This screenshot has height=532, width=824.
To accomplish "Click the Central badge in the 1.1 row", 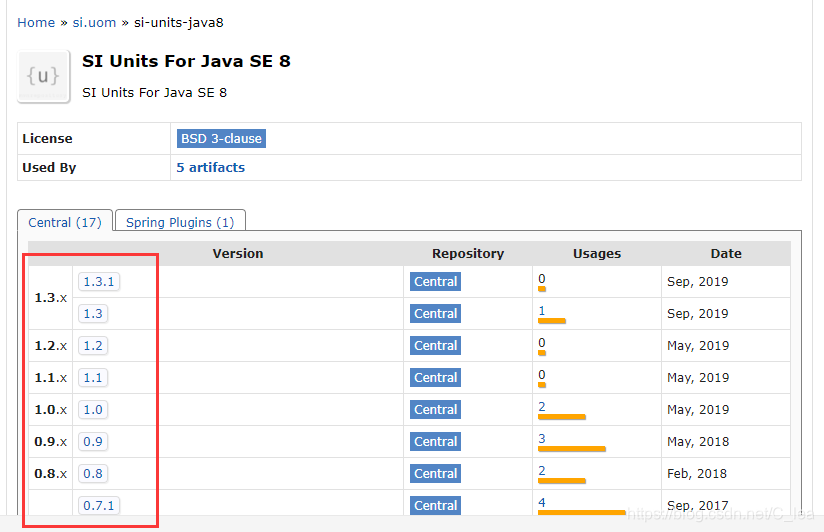I will pos(436,377).
